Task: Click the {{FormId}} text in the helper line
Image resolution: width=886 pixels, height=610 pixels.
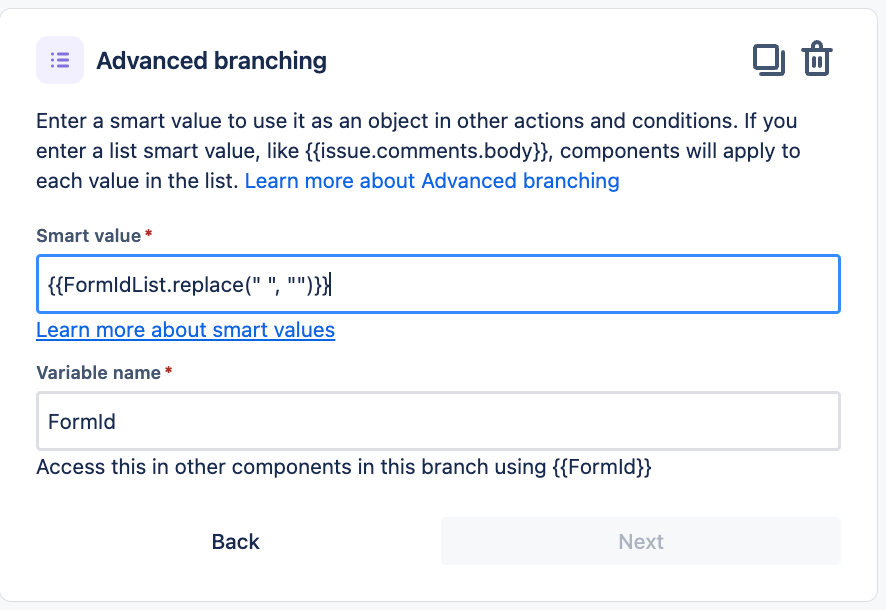Action: coord(602,467)
